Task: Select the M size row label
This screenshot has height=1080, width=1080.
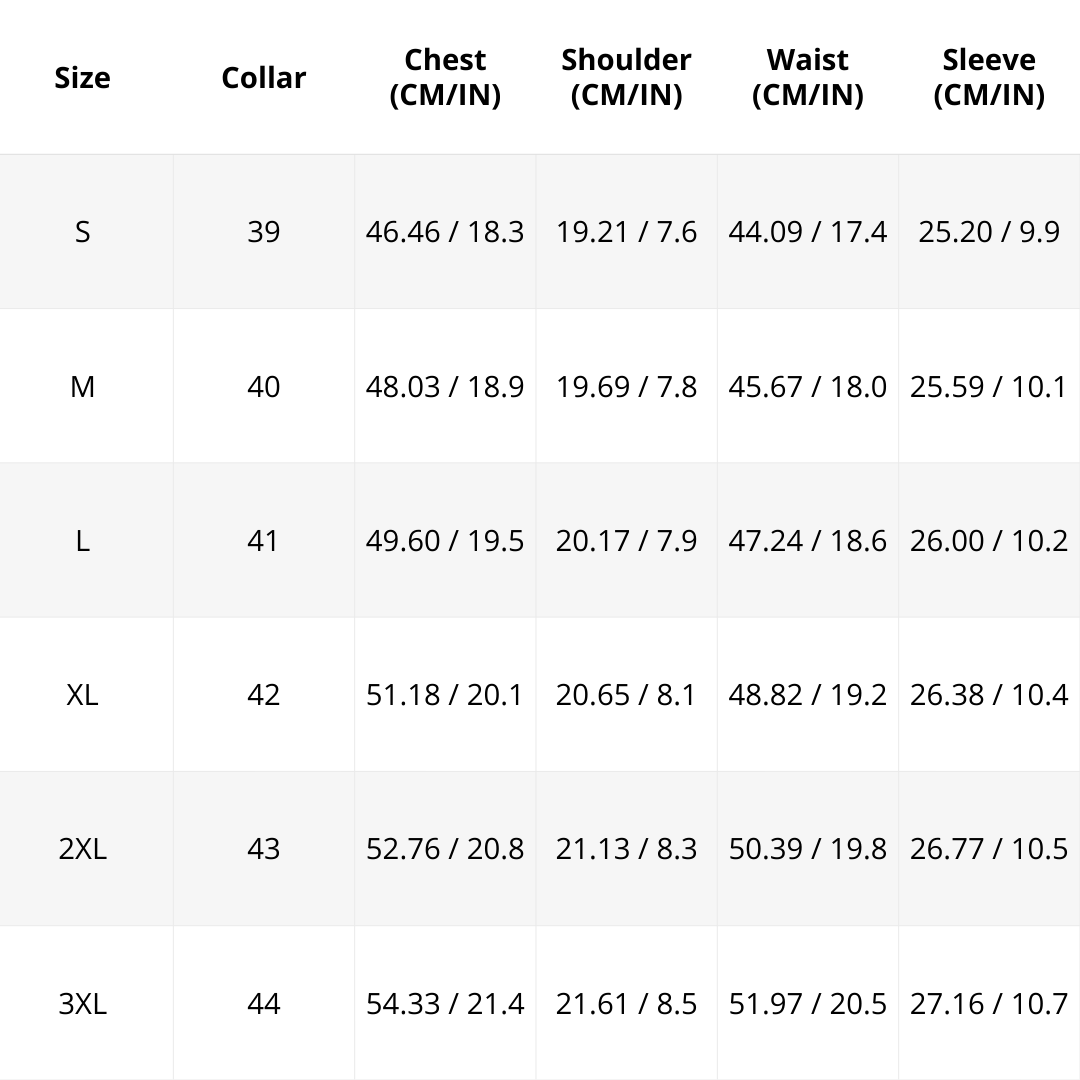Action: 82,386
